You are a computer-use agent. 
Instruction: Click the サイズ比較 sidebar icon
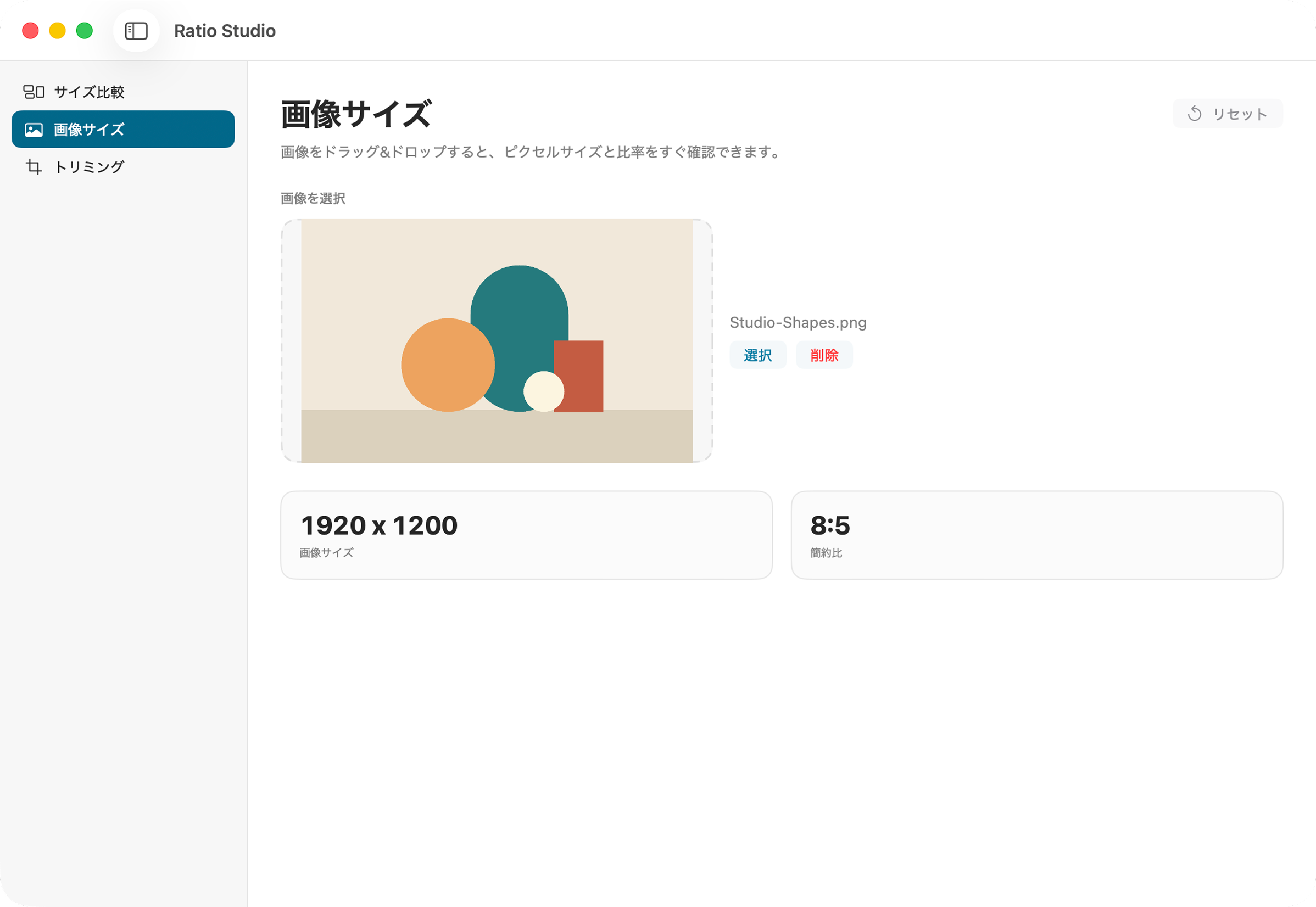click(34, 92)
